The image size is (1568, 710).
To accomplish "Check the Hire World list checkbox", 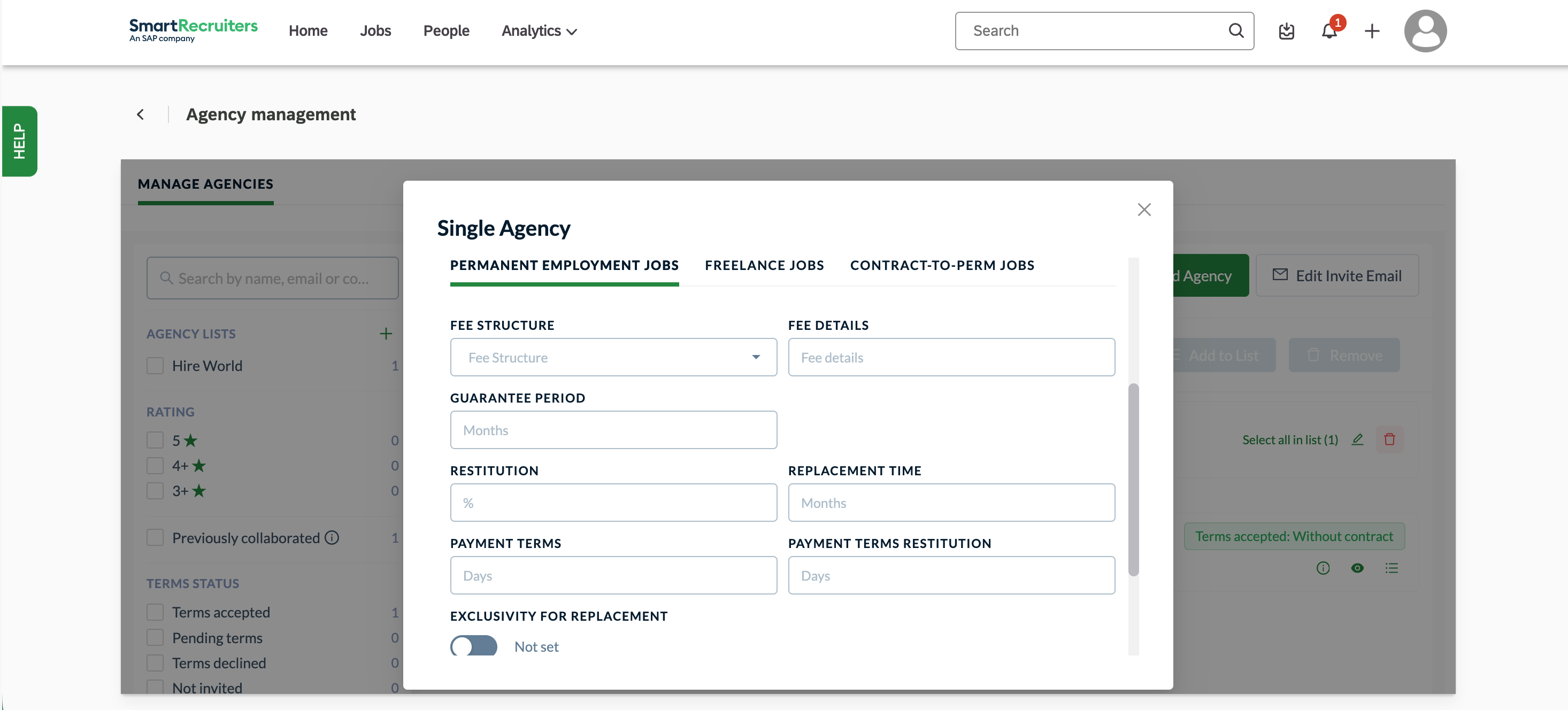I will 155,366.
